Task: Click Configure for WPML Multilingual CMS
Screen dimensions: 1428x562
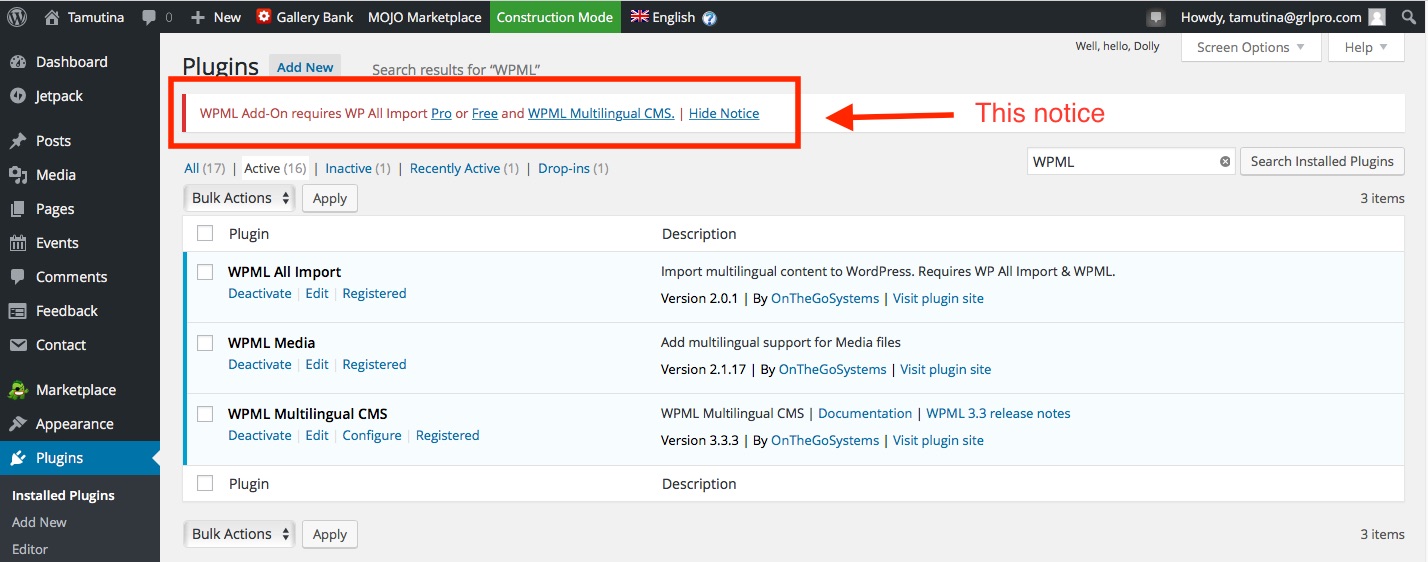Action: [372, 435]
